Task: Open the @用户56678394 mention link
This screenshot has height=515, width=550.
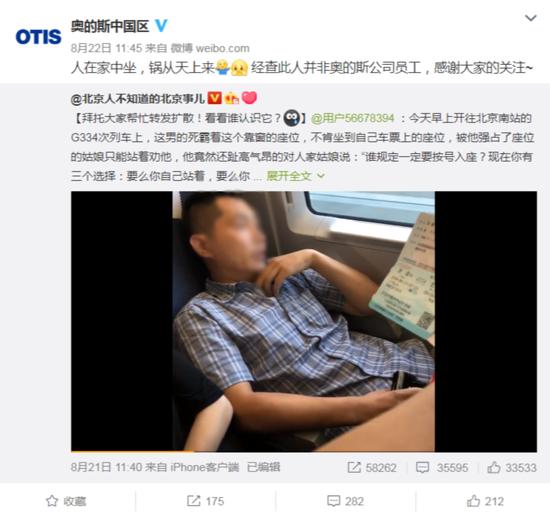Action: pos(353,118)
